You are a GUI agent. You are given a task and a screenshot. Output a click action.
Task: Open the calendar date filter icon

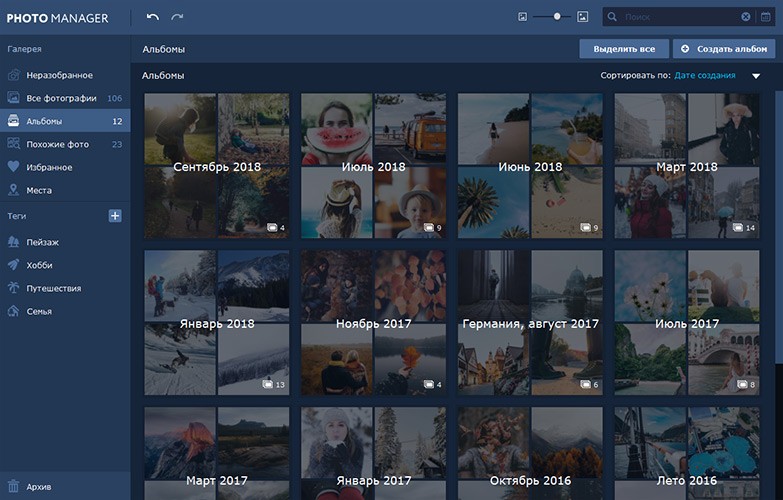click(766, 17)
